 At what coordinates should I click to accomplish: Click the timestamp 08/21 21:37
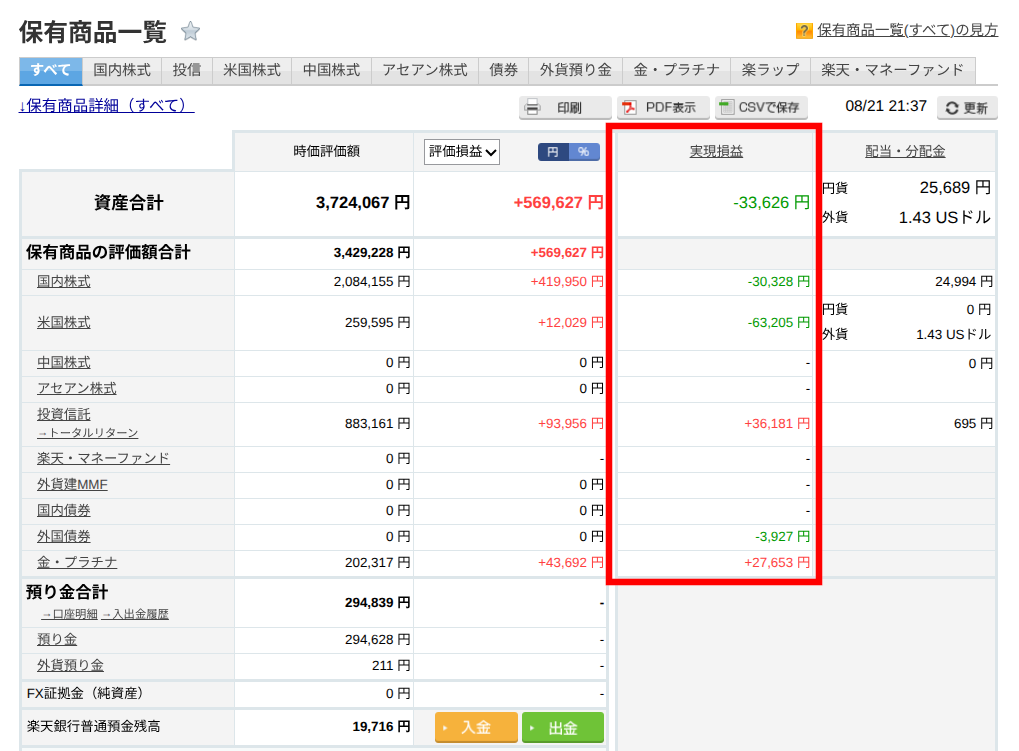[886, 106]
